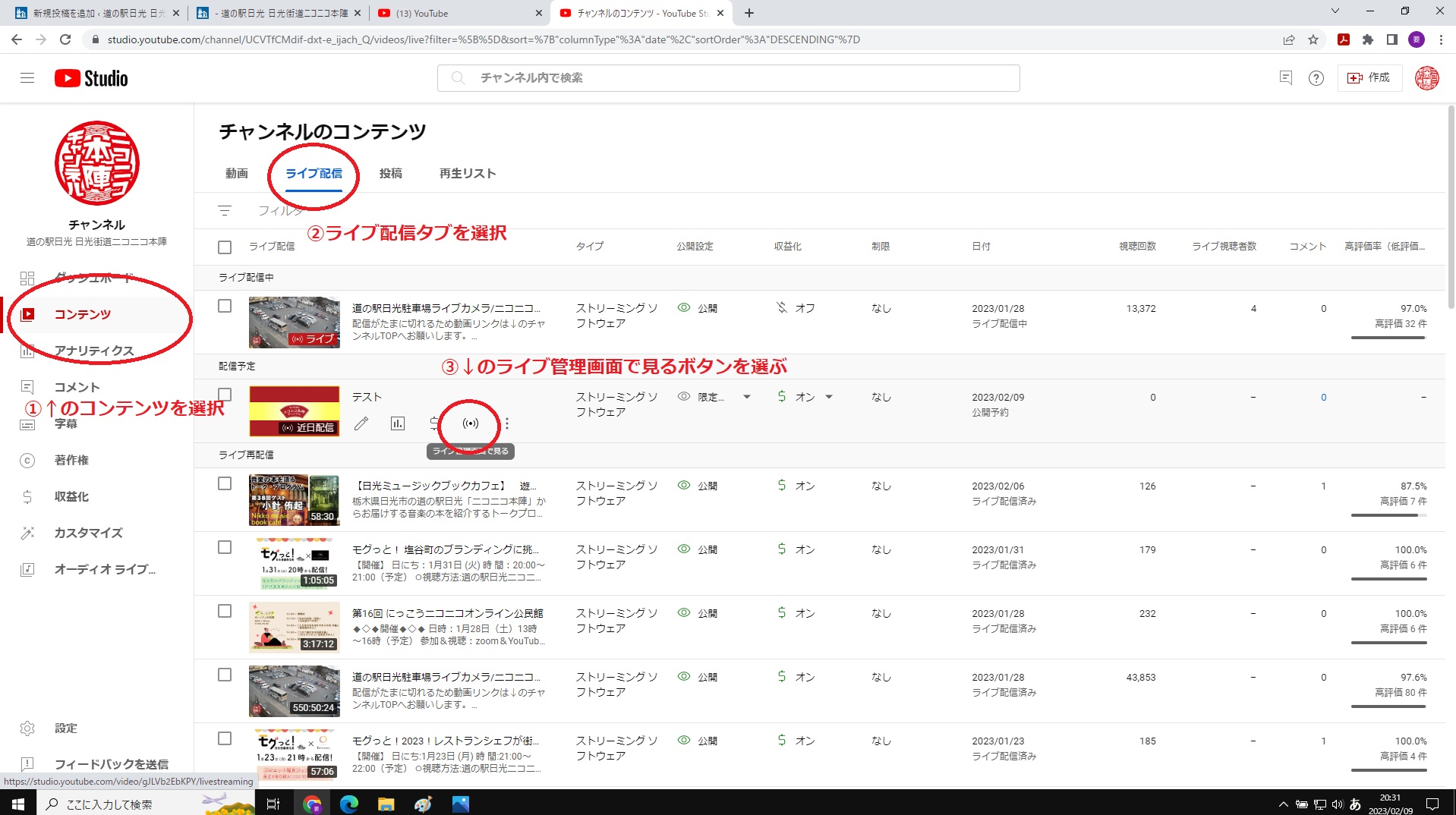
Task: Bookmark this page with star icon
Action: (1313, 39)
